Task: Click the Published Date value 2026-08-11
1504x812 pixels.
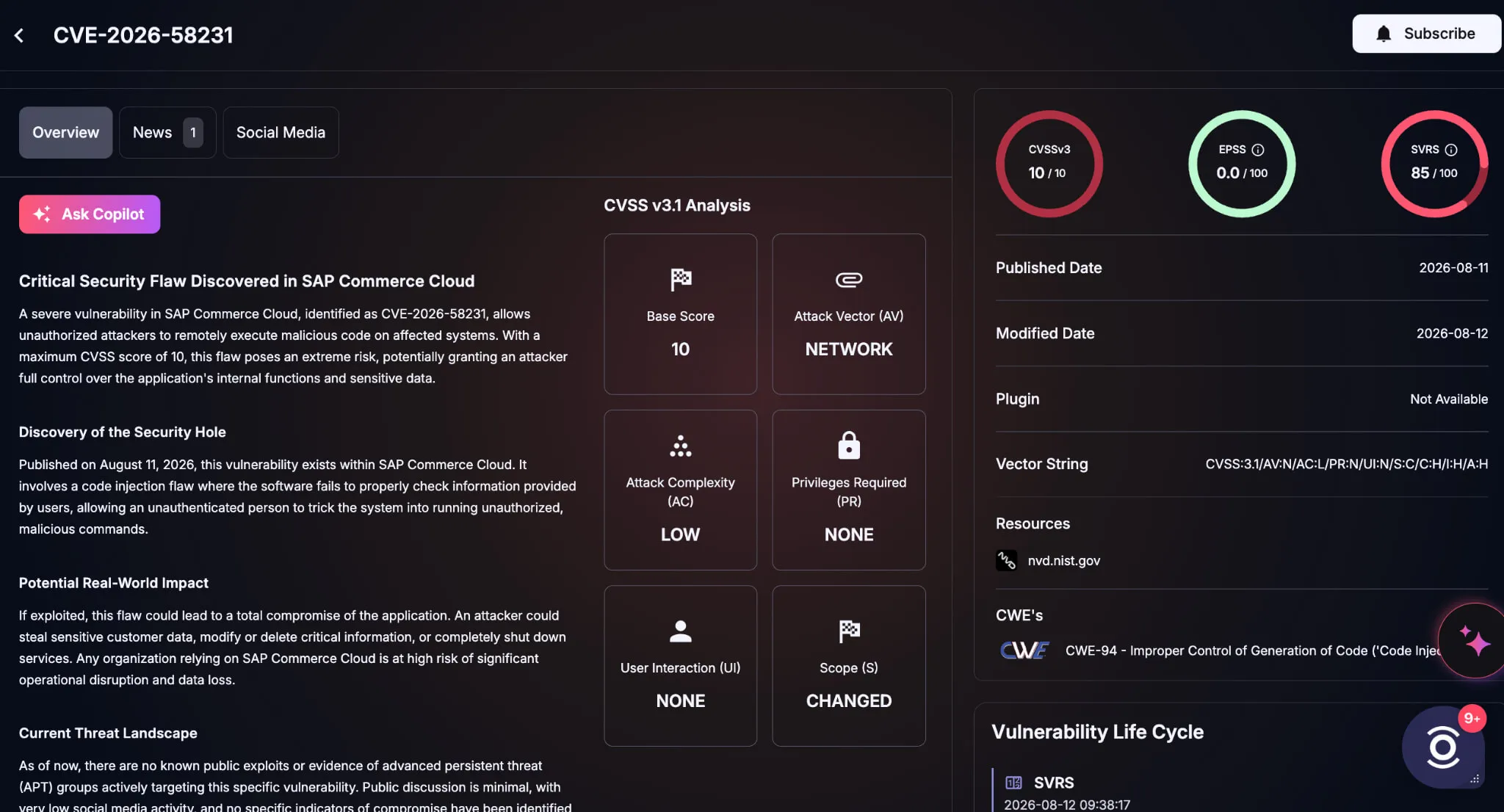Action: [x=1453, y=268]
